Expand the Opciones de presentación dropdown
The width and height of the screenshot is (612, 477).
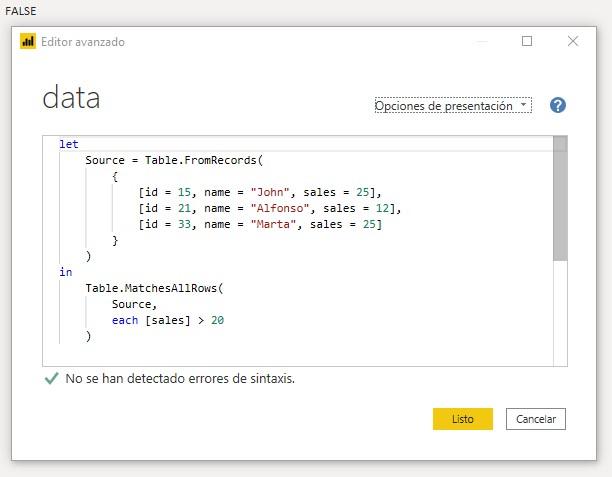(x=452, y=106)
